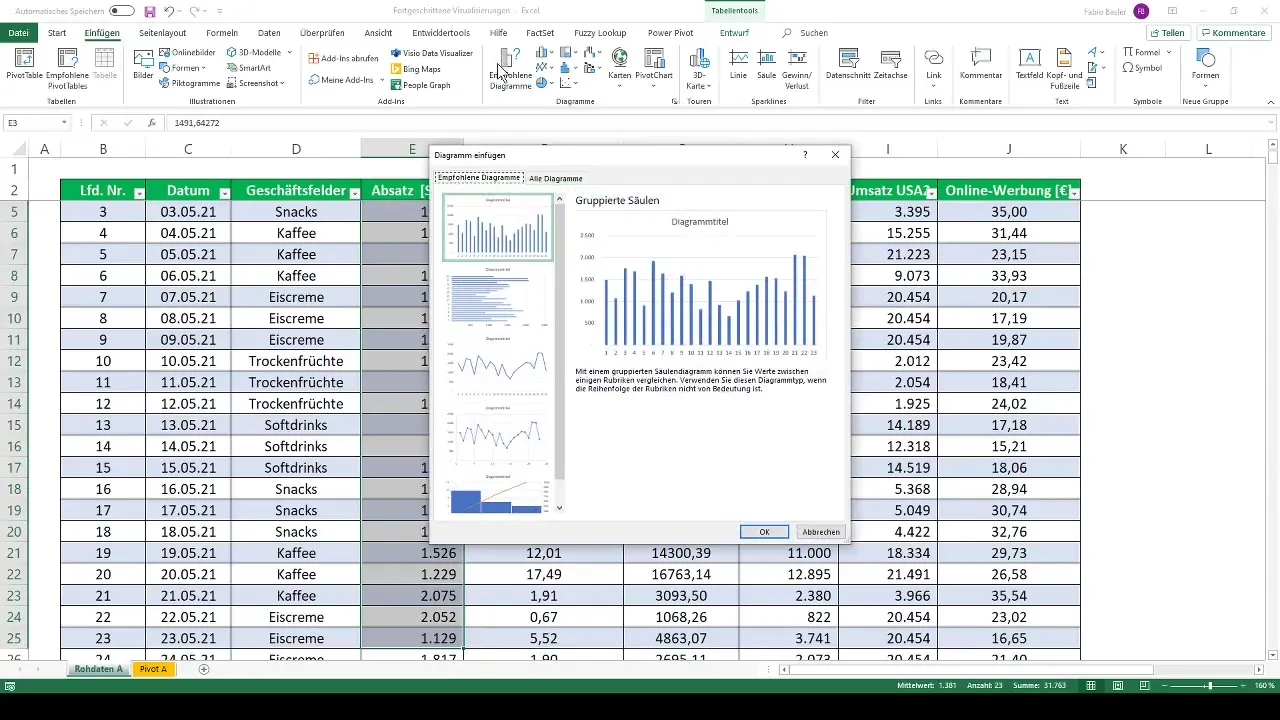Open the Datei menu
This screenshot has height=720, width=1280.
(x=18, y=33)
